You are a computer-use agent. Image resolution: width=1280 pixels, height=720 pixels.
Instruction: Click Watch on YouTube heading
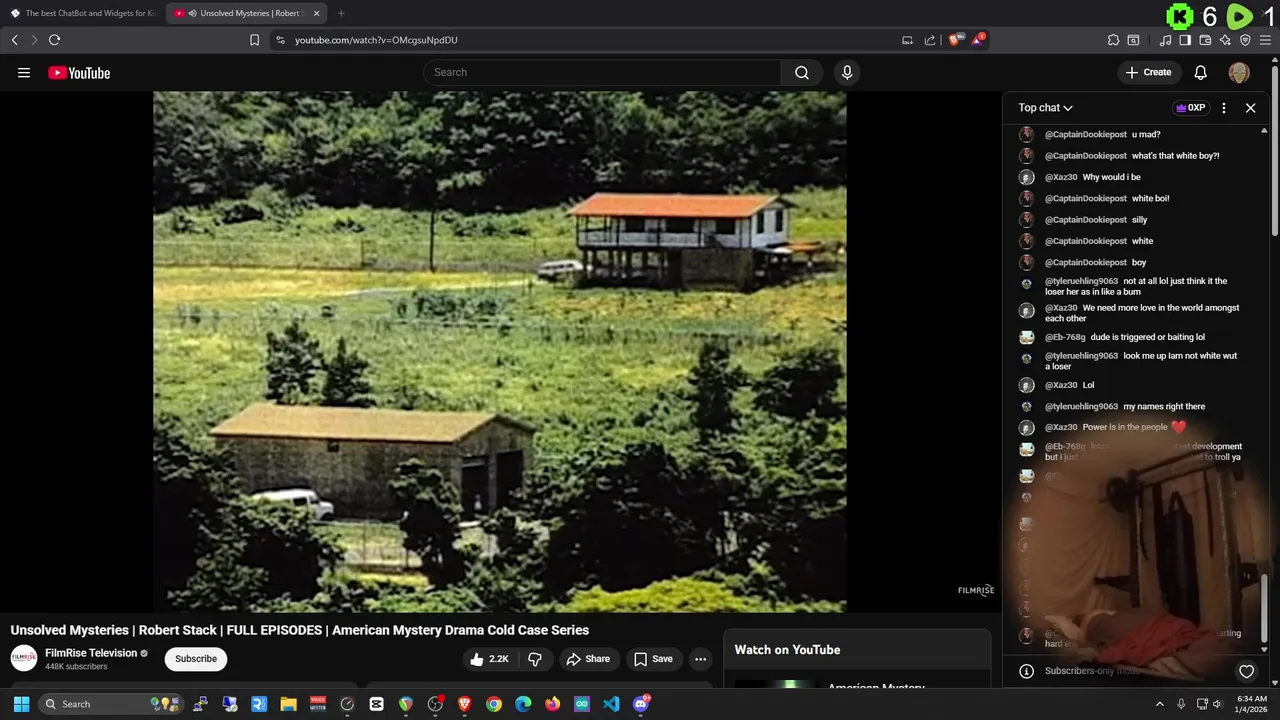pos(787,650)
